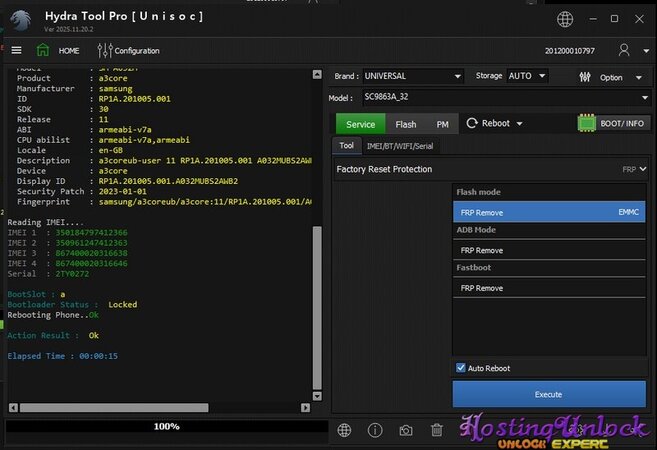Click the info icon in bottom toolbar

pyautogui.click(x=375, y=430)
